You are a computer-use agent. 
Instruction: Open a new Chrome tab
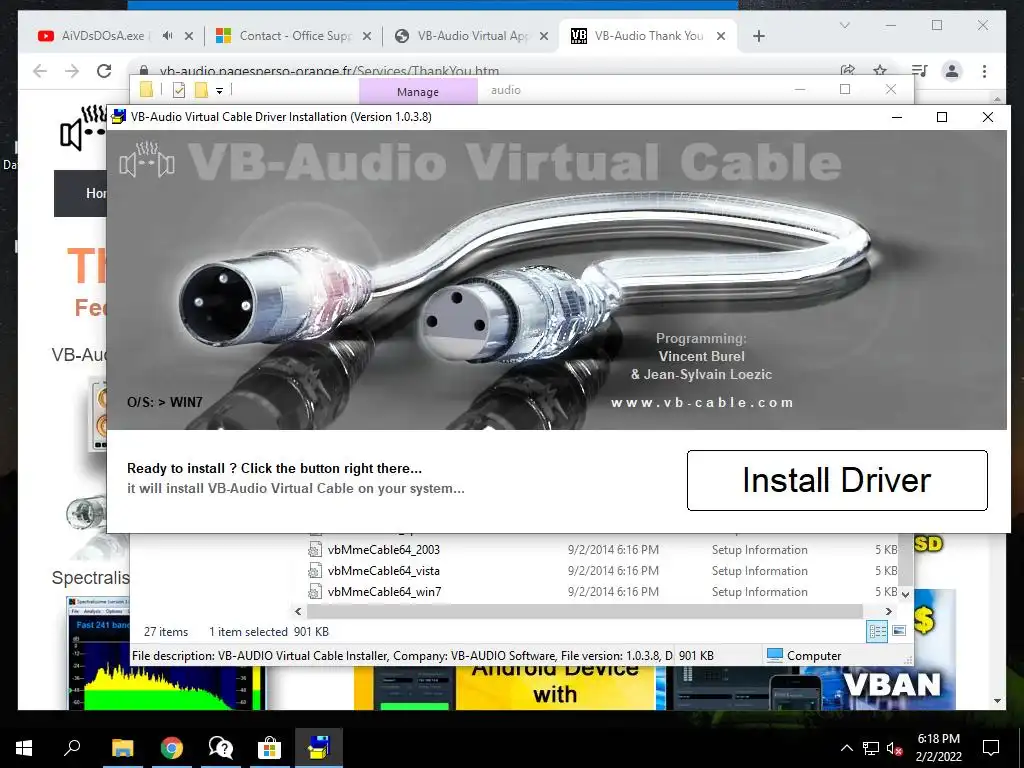[758, 36]
